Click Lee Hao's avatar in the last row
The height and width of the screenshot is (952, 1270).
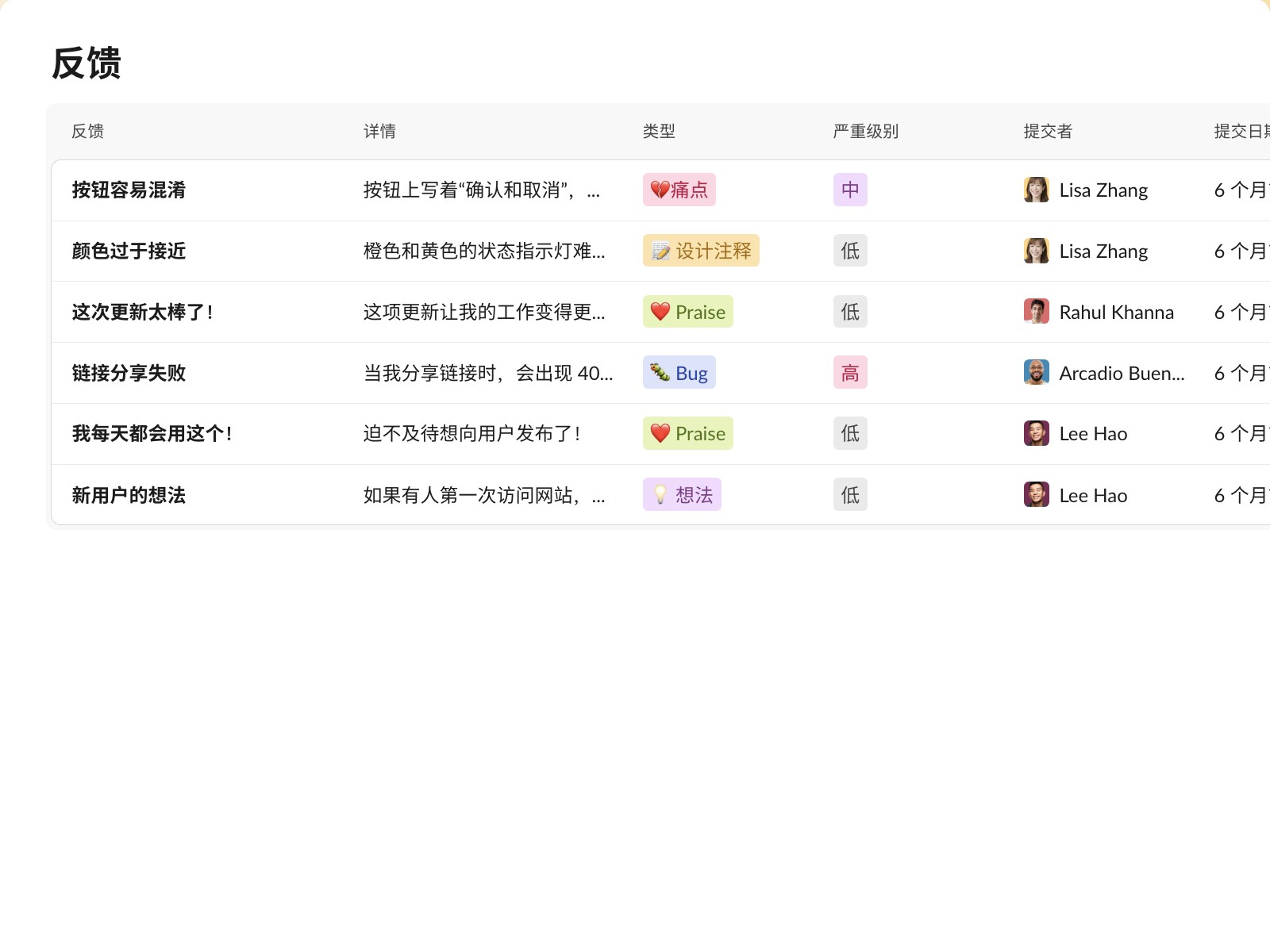coord(1036,495)
